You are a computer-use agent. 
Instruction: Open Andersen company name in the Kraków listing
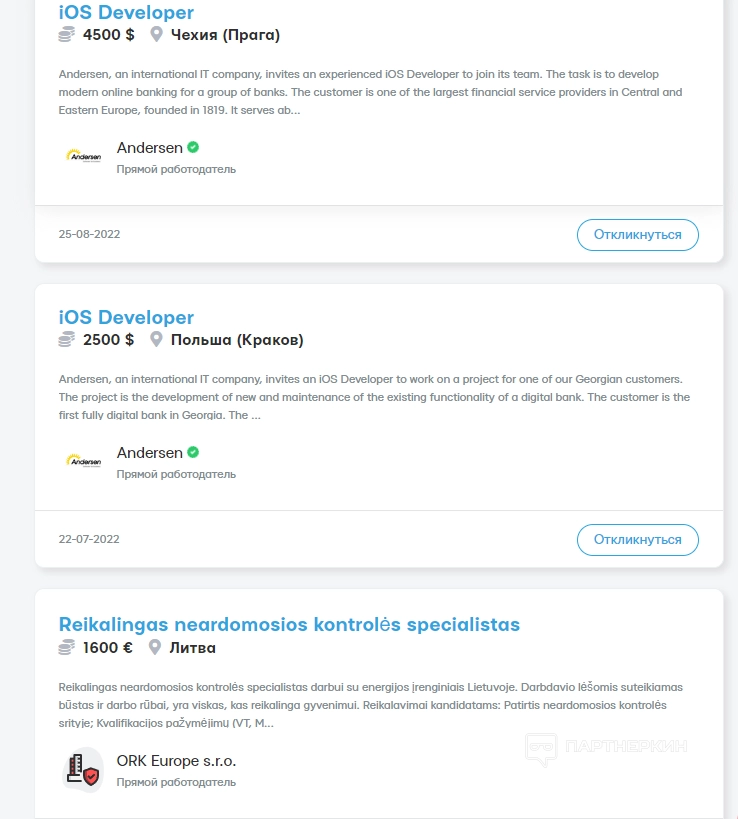tap(150, 453)
